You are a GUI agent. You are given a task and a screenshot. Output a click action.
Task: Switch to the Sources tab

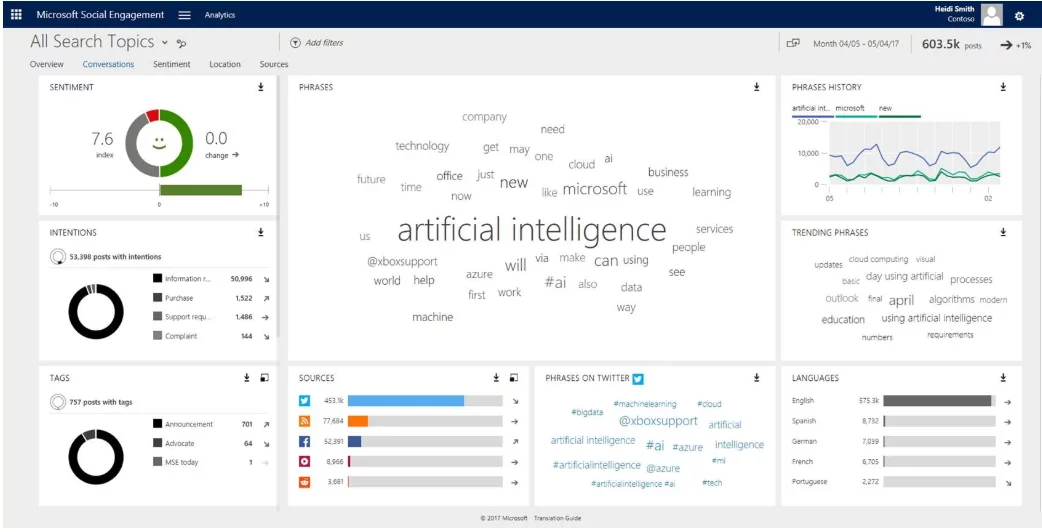coord(274,64)
